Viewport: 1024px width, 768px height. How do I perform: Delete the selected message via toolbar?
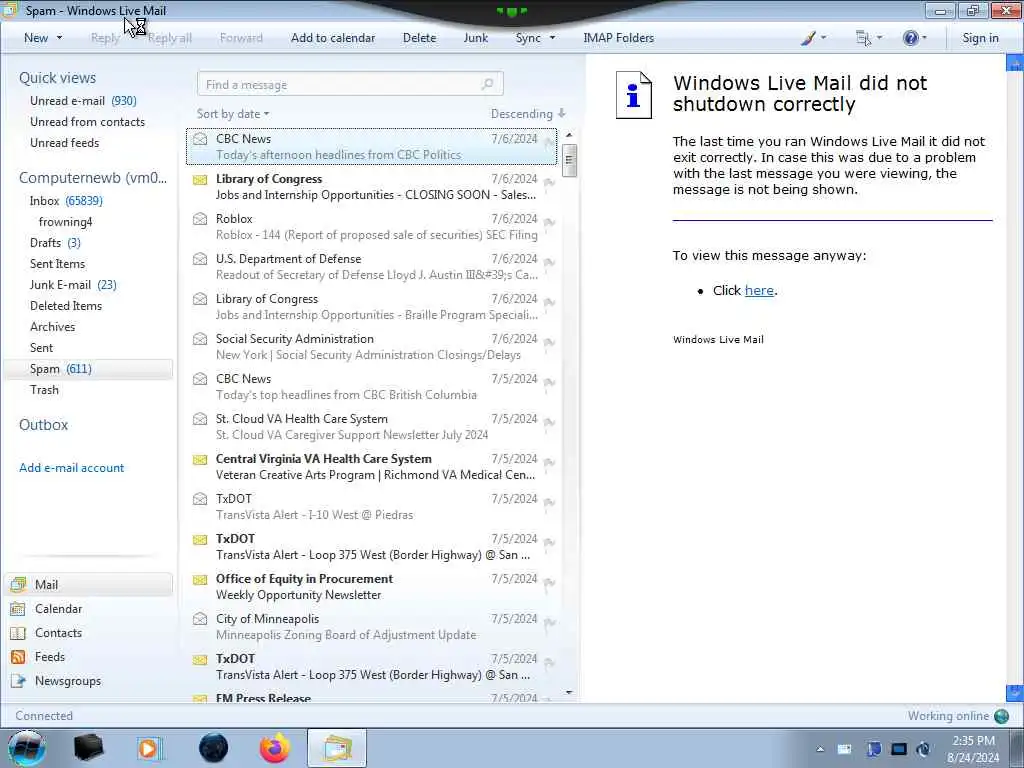[x=419, y=38]
